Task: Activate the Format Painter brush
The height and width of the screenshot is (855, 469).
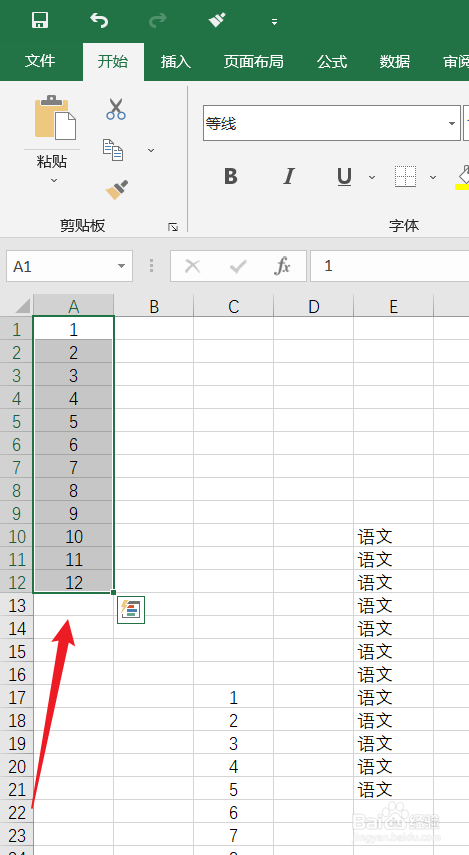Action: [x=117, y=190]
